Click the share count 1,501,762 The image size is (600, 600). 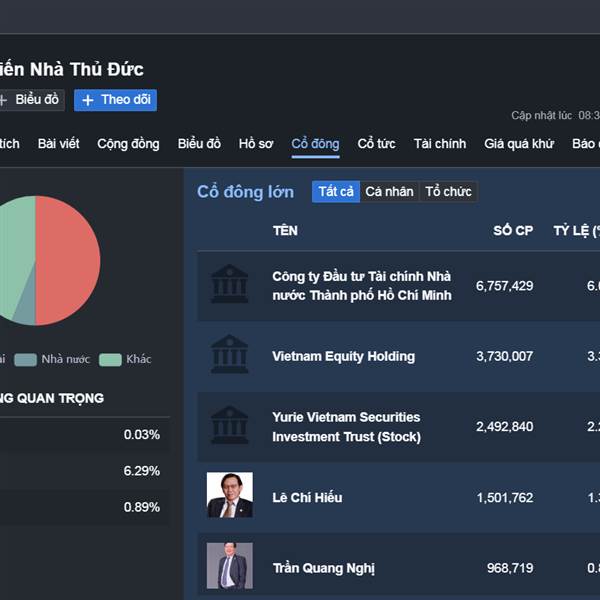505,498
